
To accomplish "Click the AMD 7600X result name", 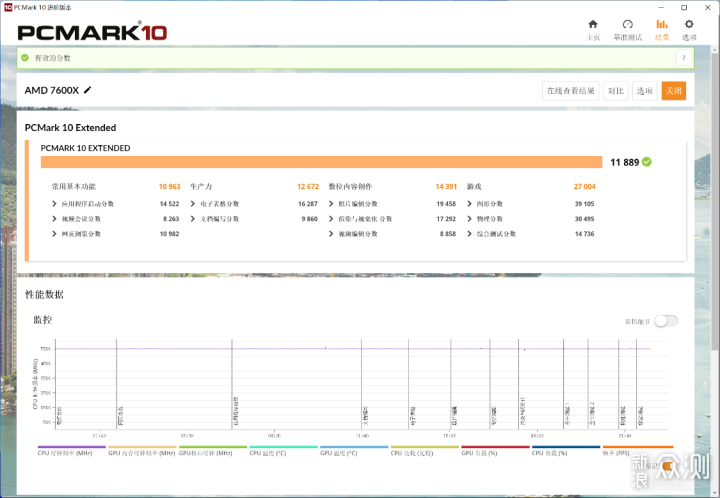I will [52, 90].
